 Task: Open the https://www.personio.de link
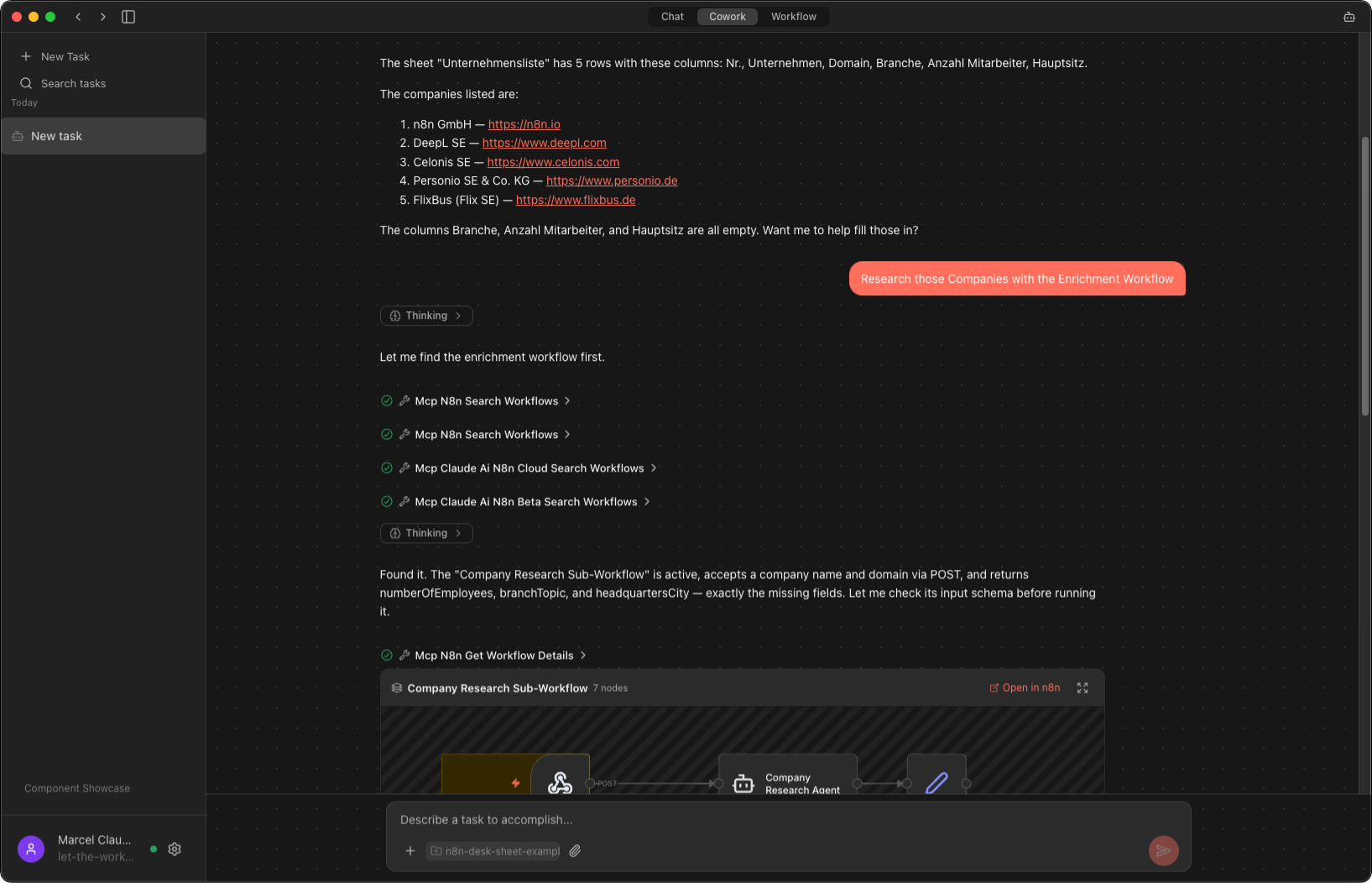point(612,180)
